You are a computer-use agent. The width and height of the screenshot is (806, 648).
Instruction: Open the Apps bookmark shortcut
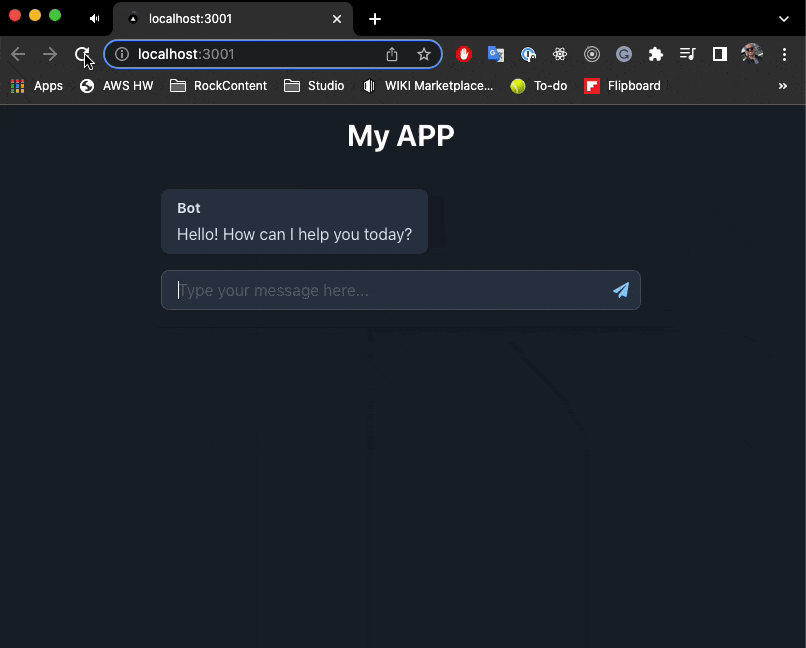click(x=37, y=86)
